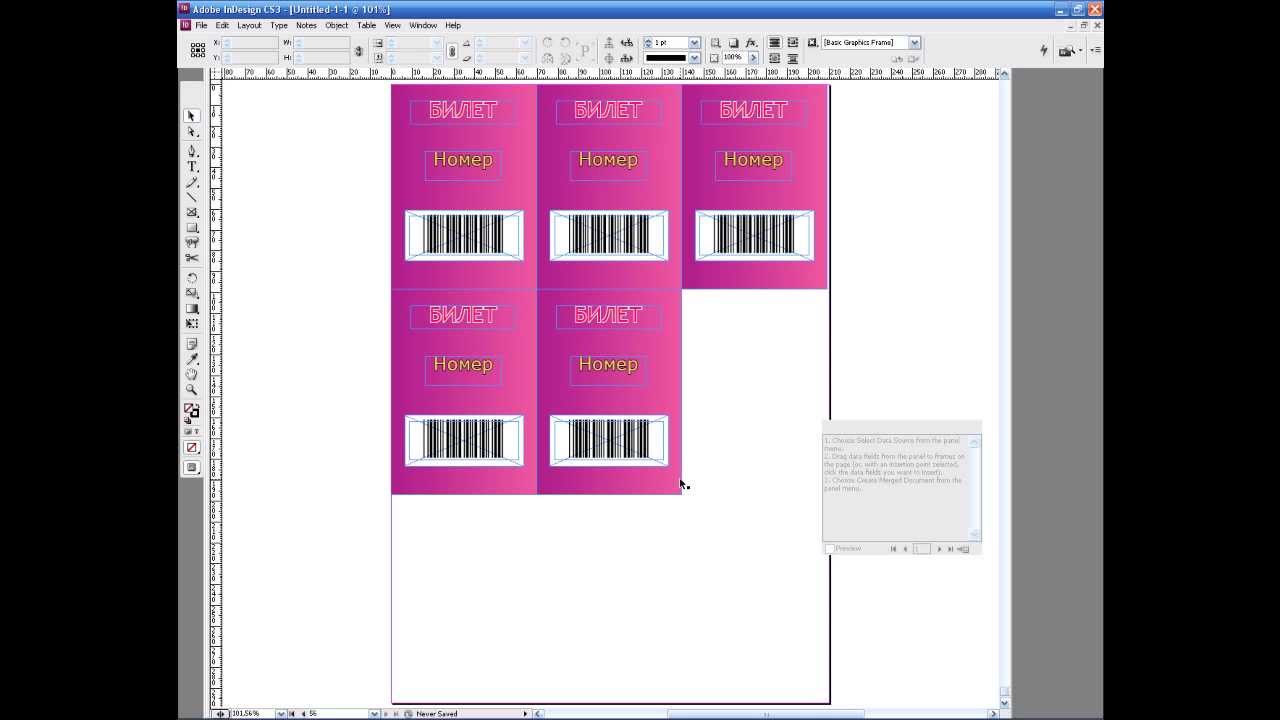Click the Never Saved status text

pos(437,714)
